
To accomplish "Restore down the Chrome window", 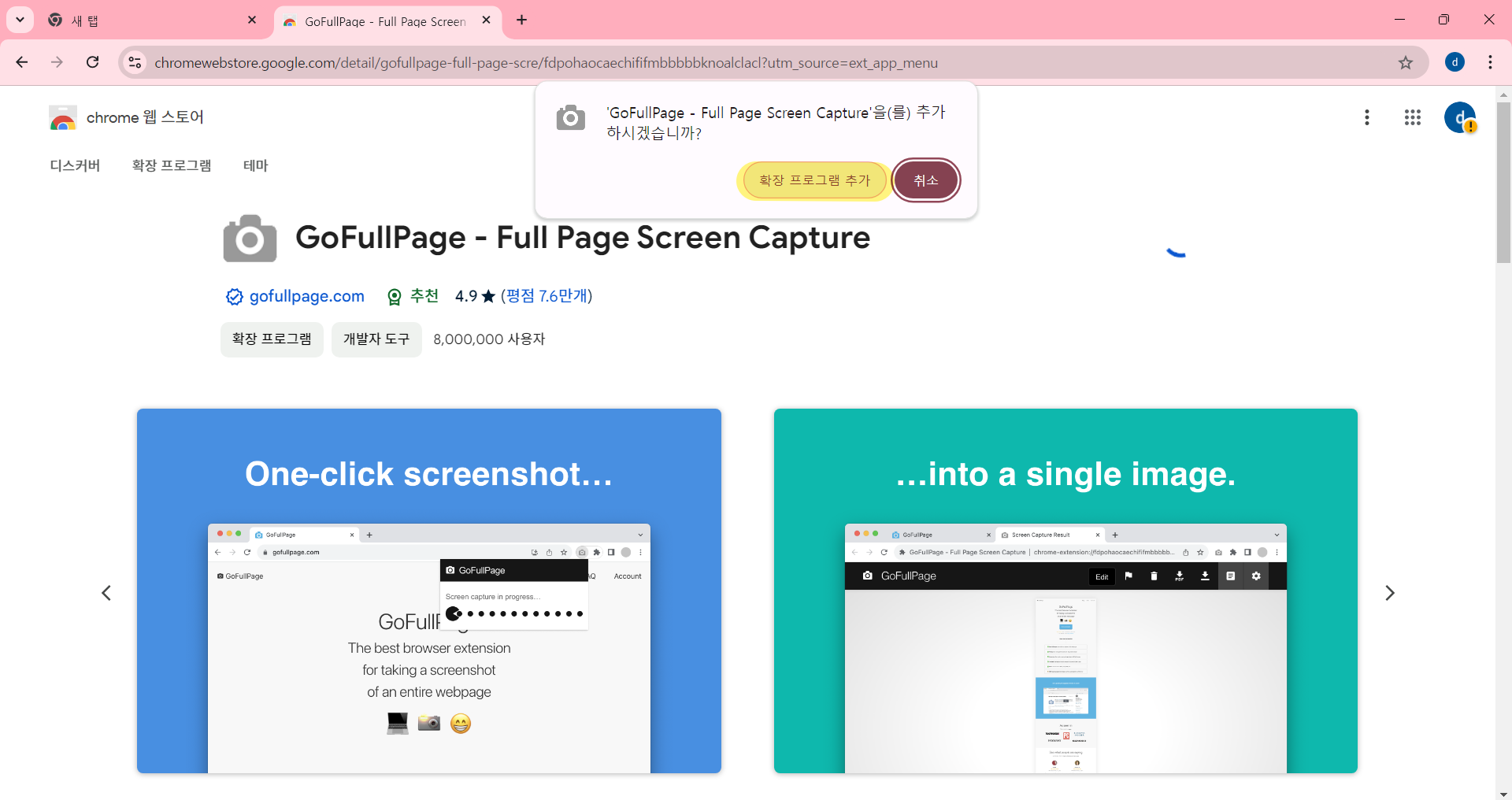I will point(1443,20).
